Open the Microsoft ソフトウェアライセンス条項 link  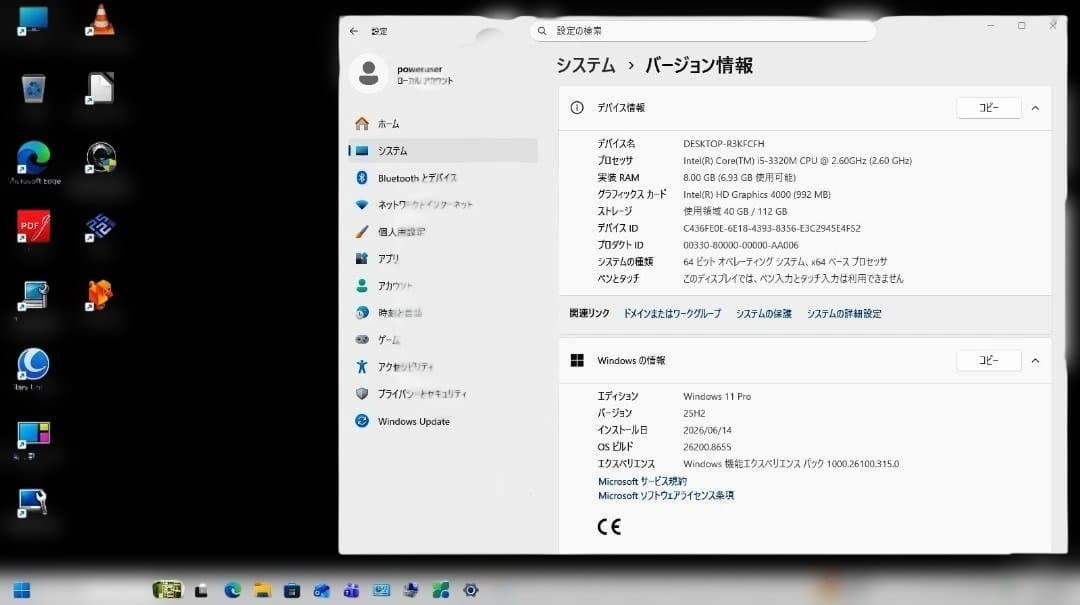(666, 495)
